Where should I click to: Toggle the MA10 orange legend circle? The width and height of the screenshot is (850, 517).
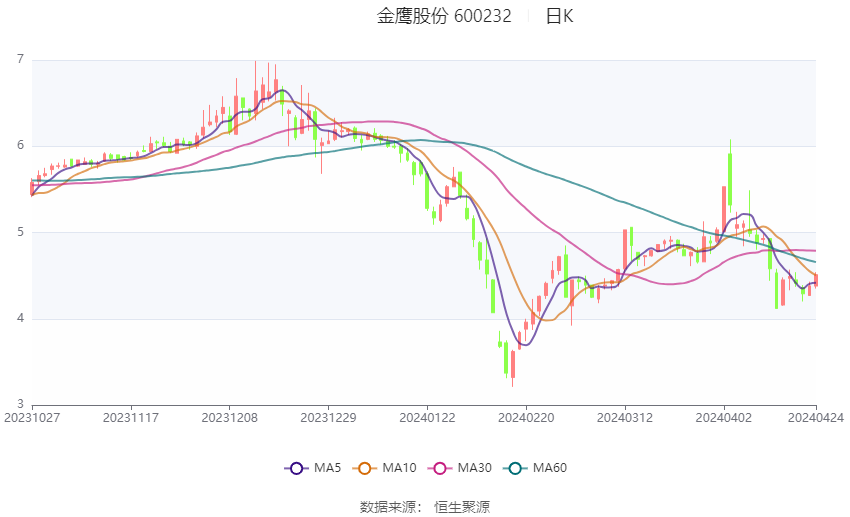(364, 468)
